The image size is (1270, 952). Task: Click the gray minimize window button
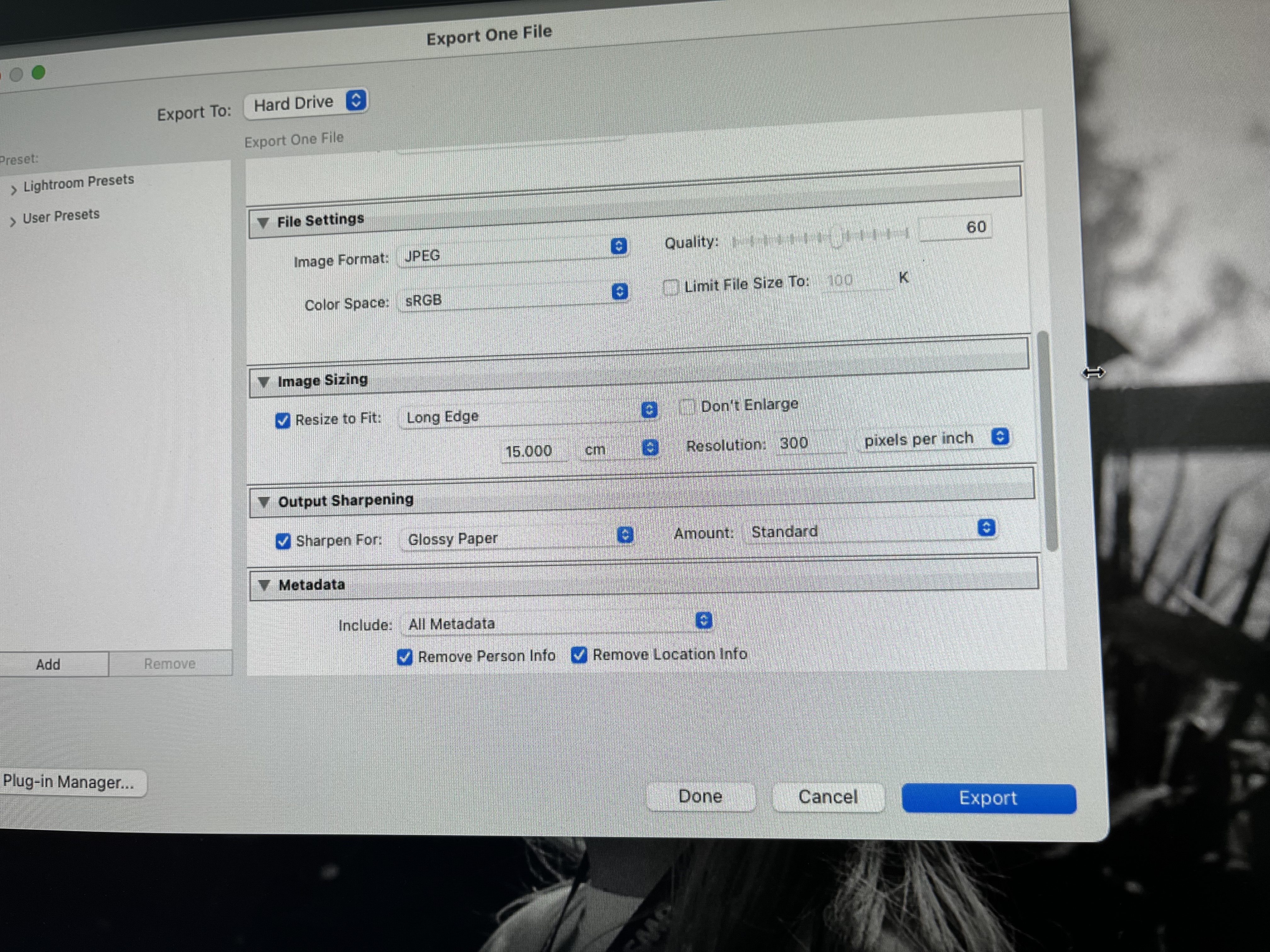pos(16,75)
